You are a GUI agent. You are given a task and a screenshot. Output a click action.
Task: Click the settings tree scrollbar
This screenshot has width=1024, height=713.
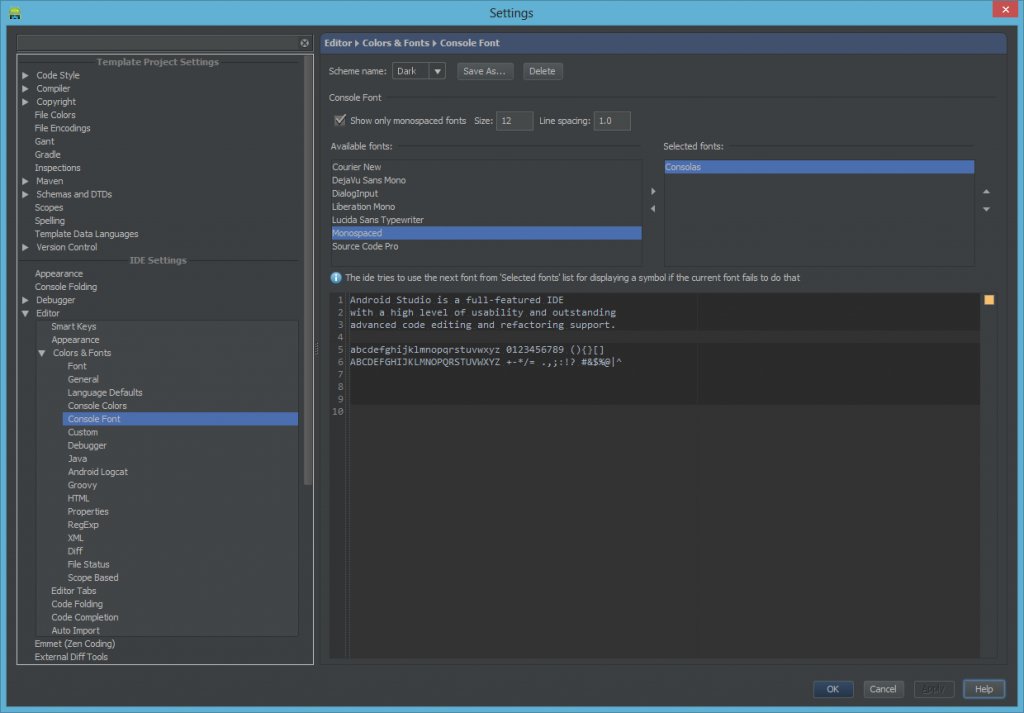[308, 271]
